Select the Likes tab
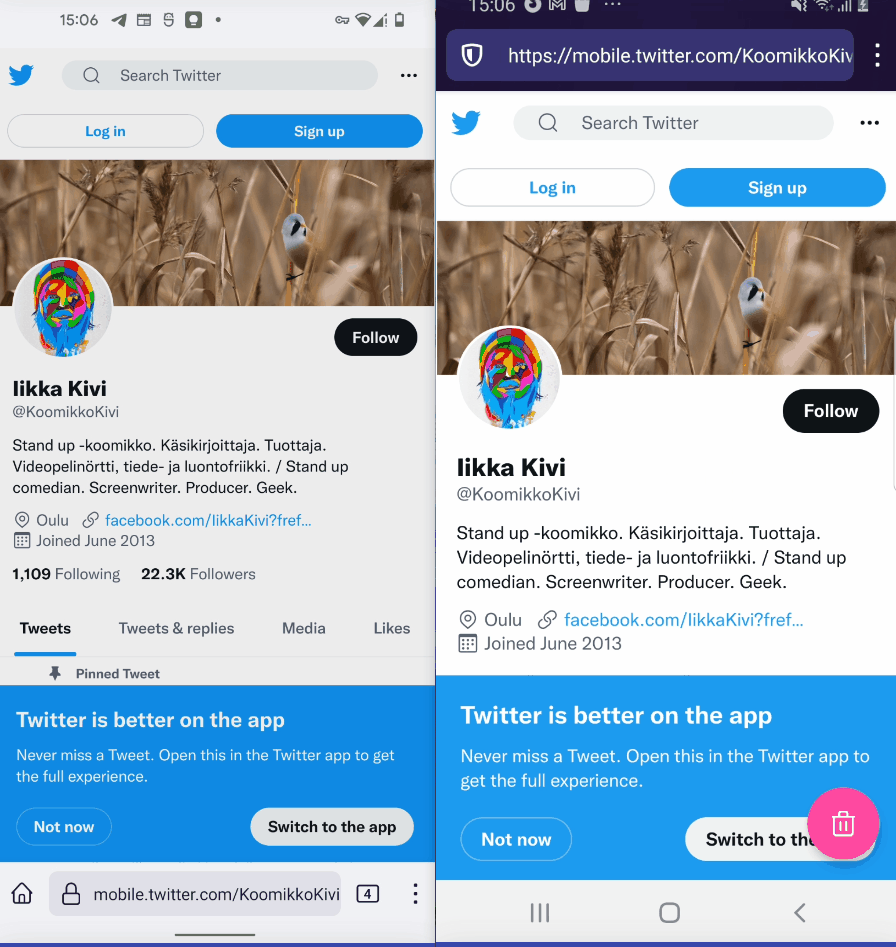The width and height of the screenshot is (896, 947). (391, 629)
